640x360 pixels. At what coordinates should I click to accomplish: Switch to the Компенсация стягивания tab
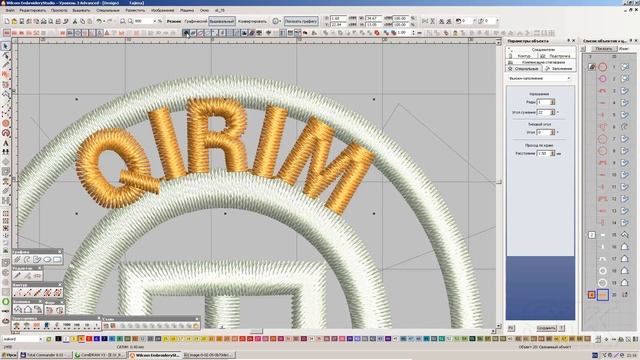point(541,62)
